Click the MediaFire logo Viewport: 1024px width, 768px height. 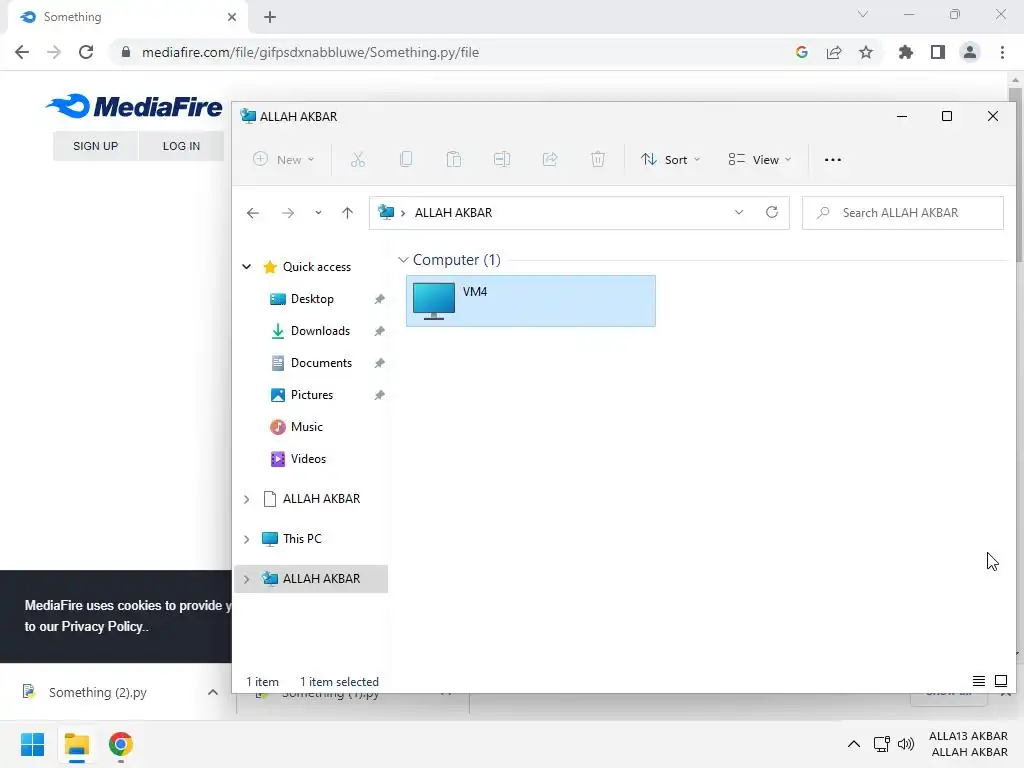click(134, 106)
